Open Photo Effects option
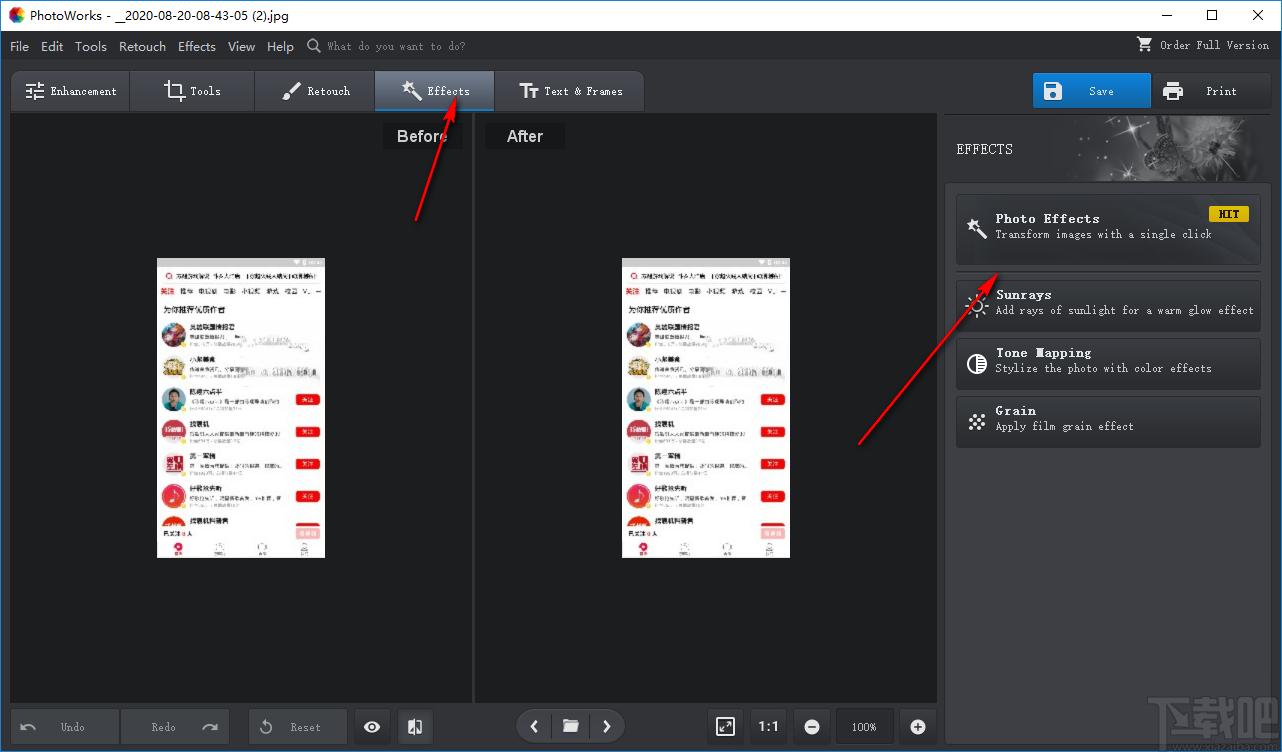The image size is (1282, 752). [x=1108, y=229]
